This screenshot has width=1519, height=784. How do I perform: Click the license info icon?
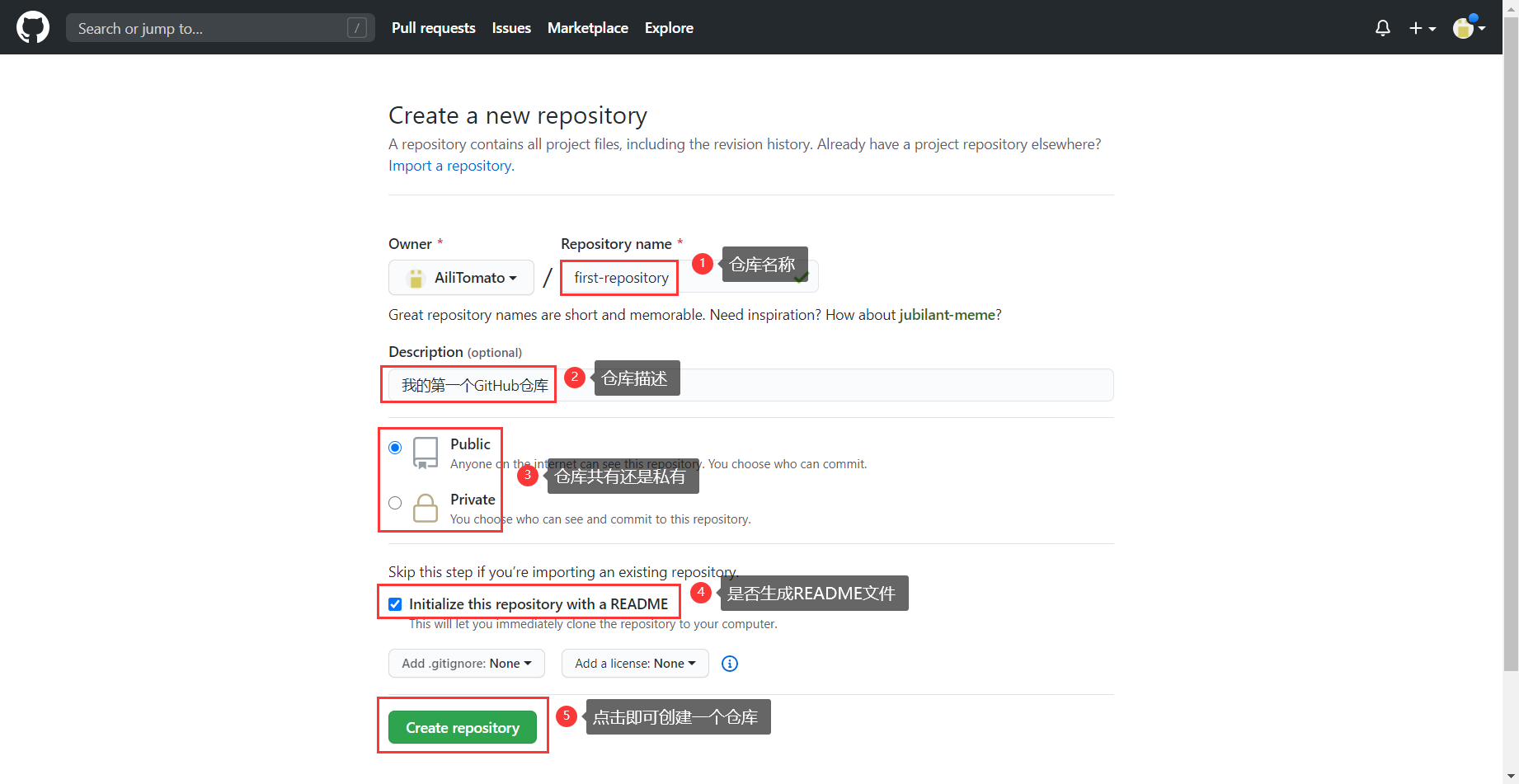pos(730,664)
